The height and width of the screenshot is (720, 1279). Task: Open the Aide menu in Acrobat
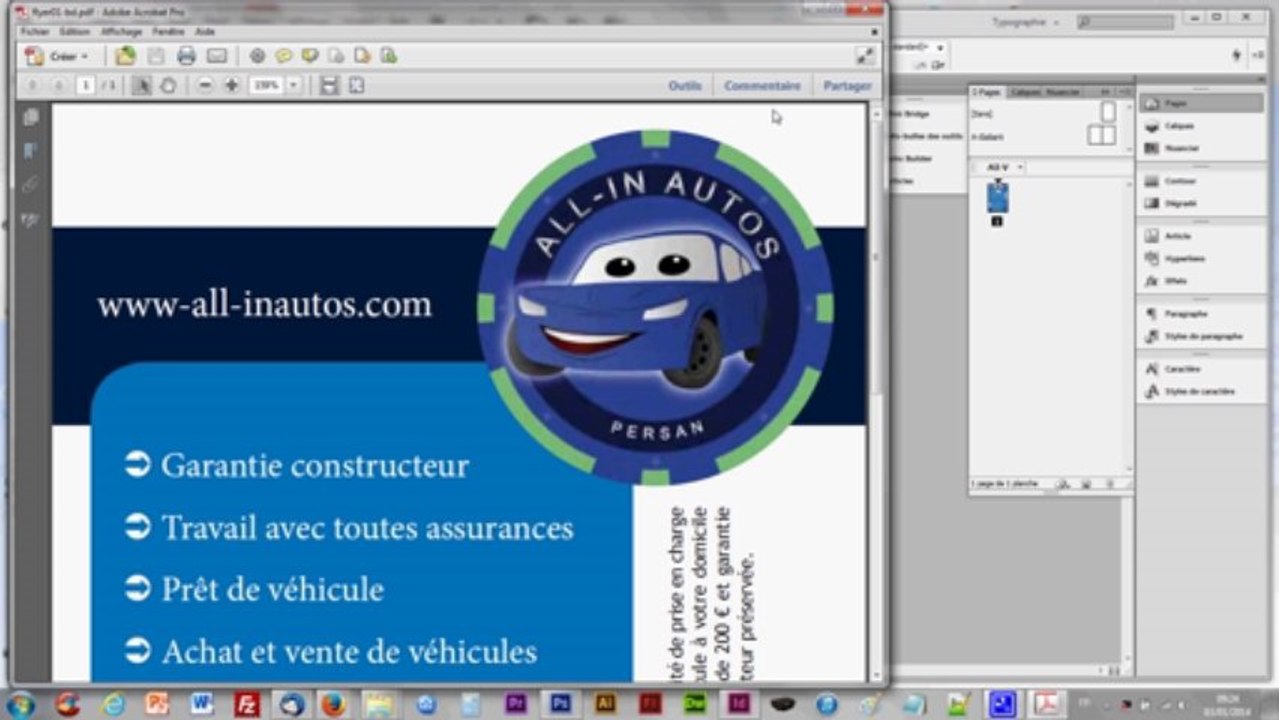[x=205, y=32]
